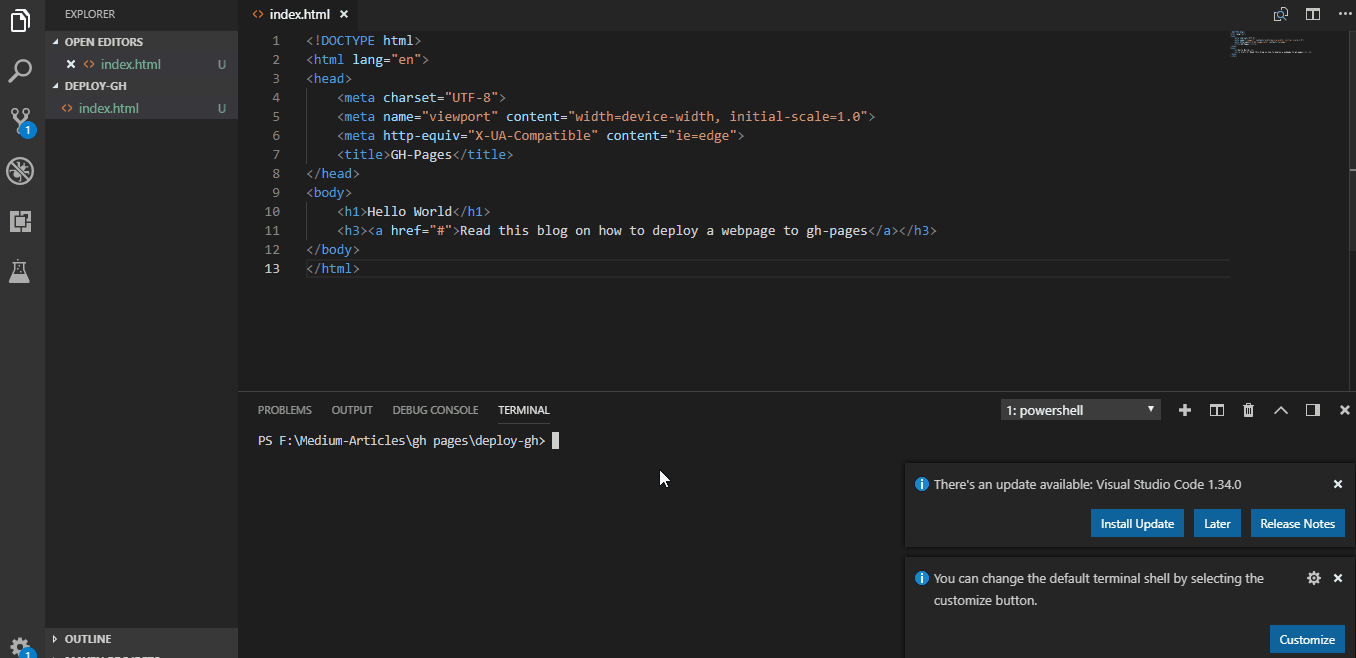The height and width of the screenshot is (658, 1356).
Task: Switch to the PROBLEMS tab
Action: pos(284,410)
